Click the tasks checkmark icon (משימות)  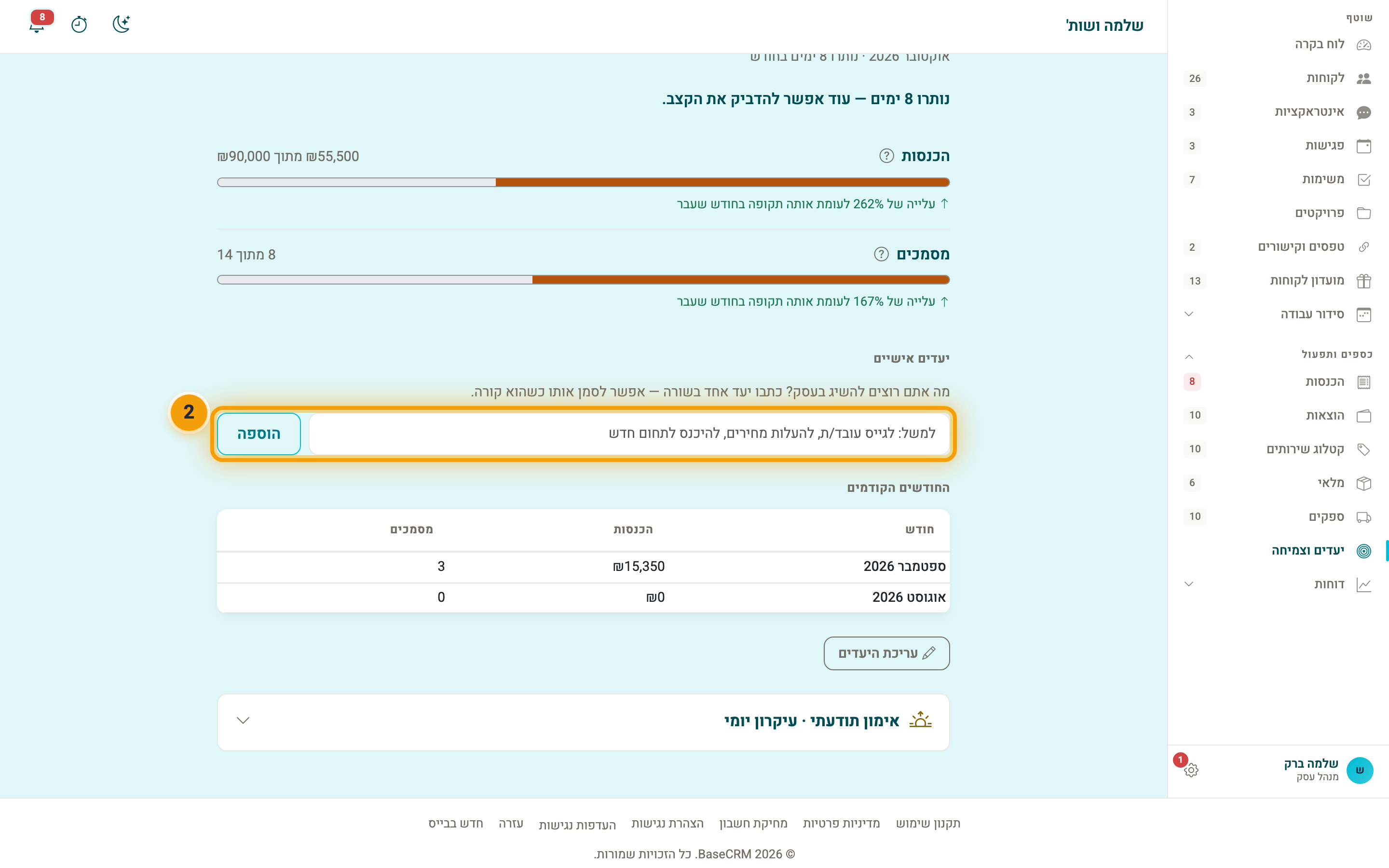(x=1364, y=180)
